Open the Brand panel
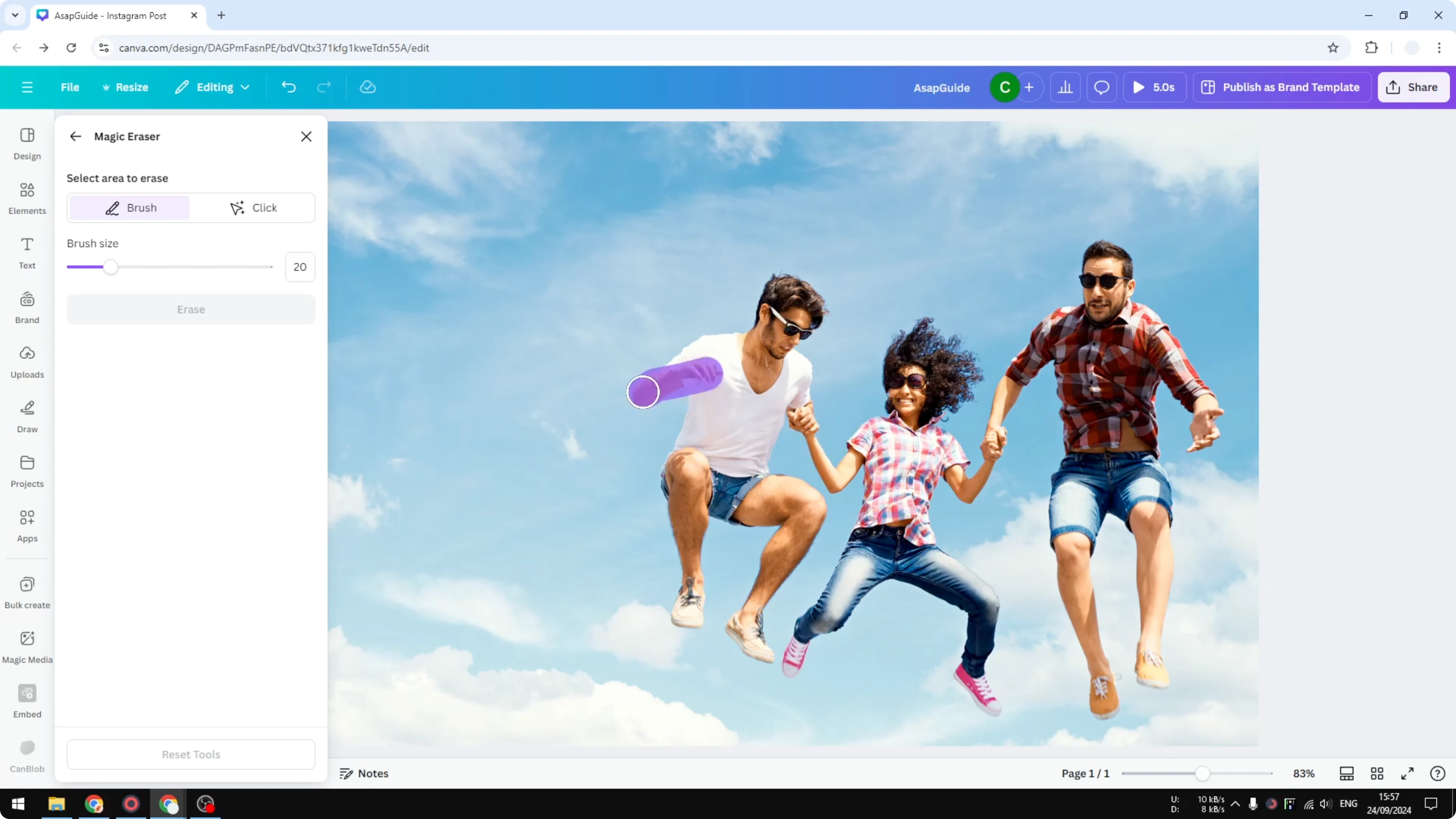 coord(27,307)
